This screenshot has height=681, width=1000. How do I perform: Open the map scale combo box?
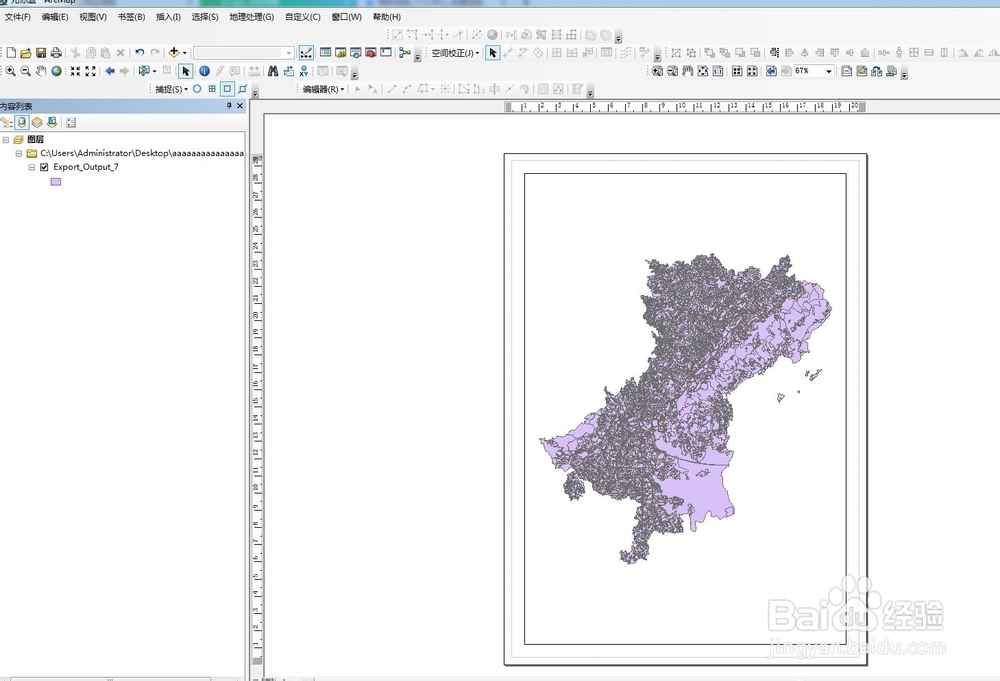point(244,53)
